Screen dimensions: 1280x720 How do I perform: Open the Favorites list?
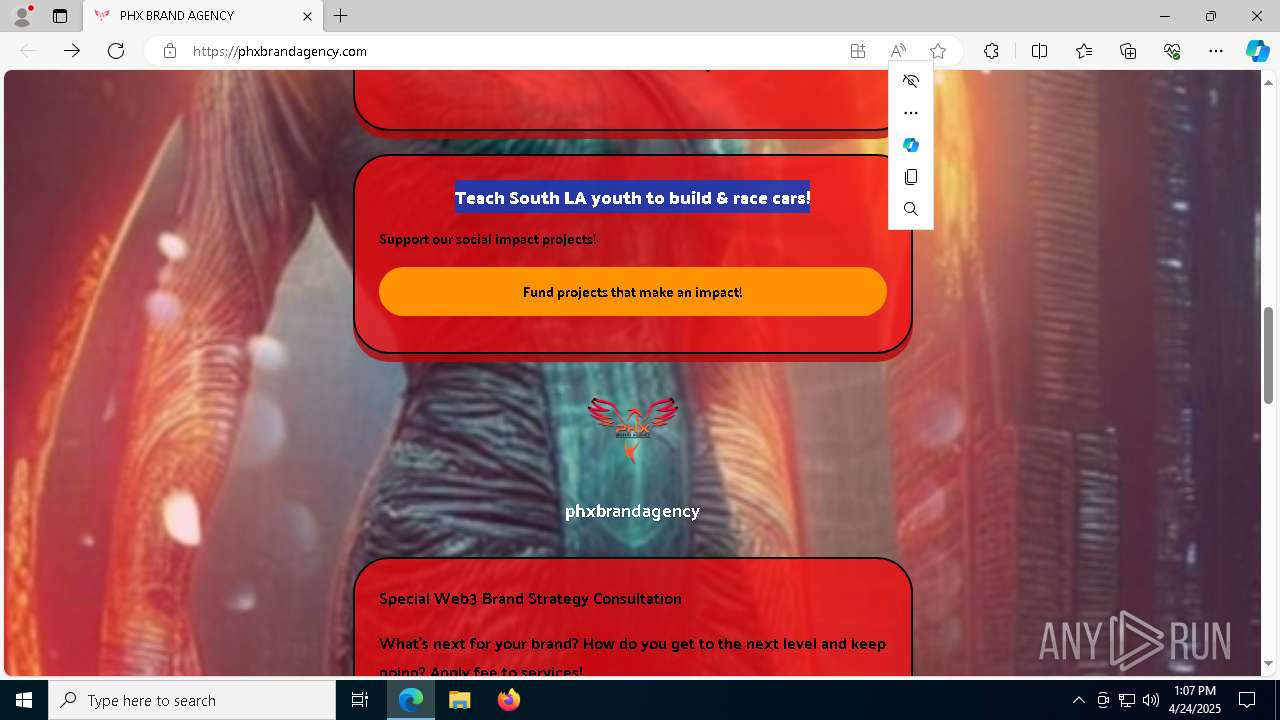tap(1084, 51)
